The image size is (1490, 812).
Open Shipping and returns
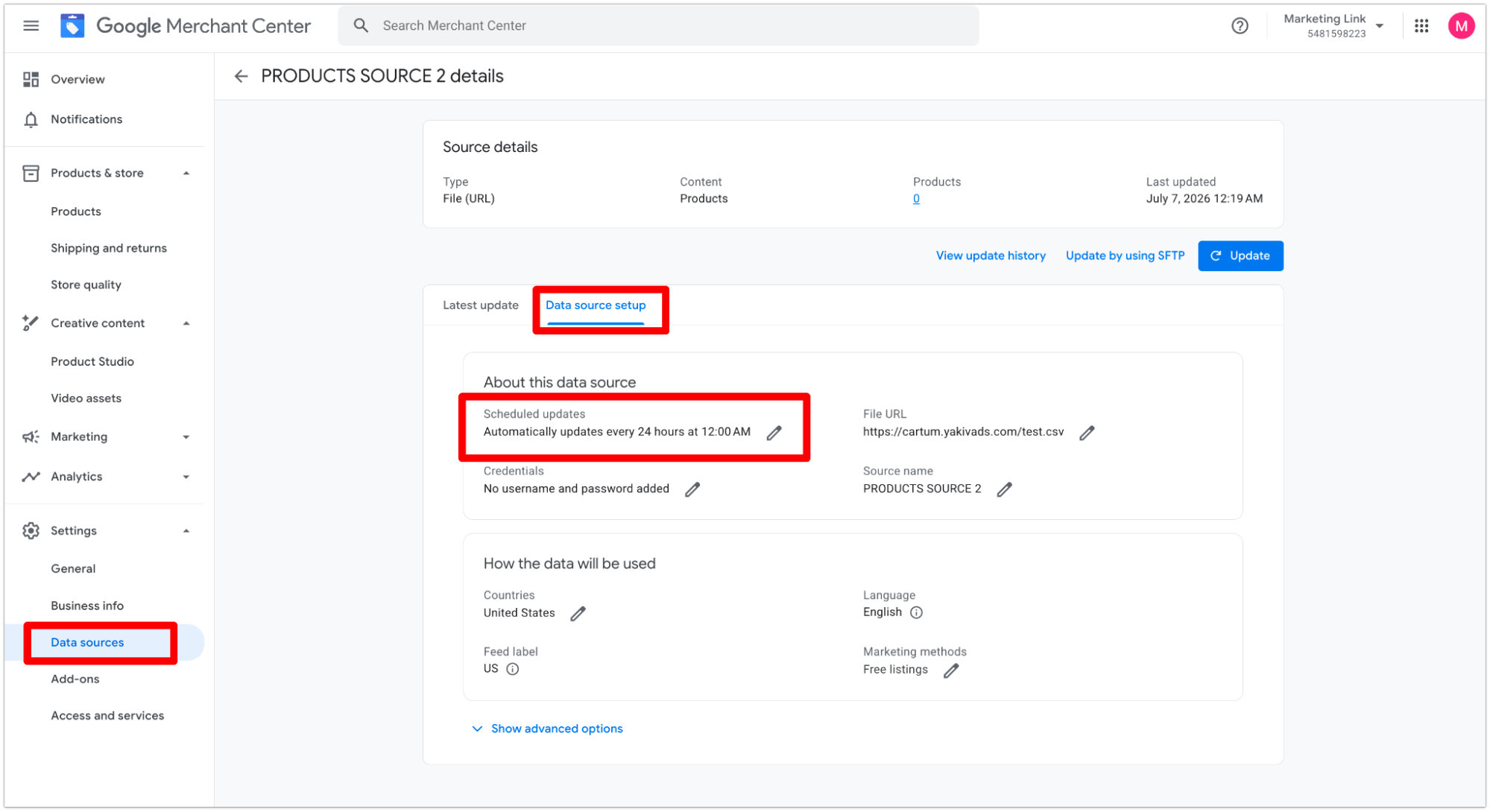pyautogui.click(x=109, y=248)
